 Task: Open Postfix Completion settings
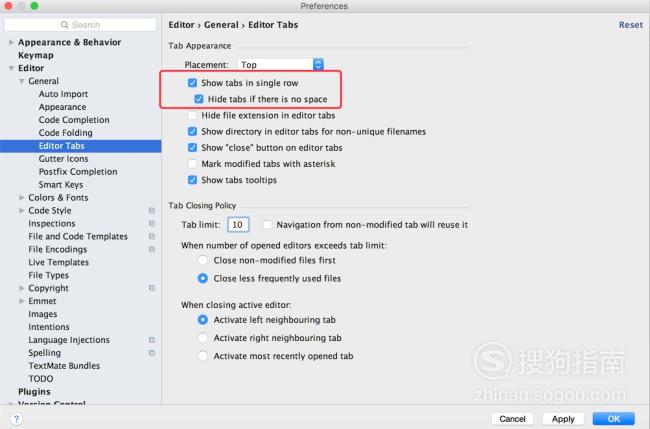pos(78,172)
